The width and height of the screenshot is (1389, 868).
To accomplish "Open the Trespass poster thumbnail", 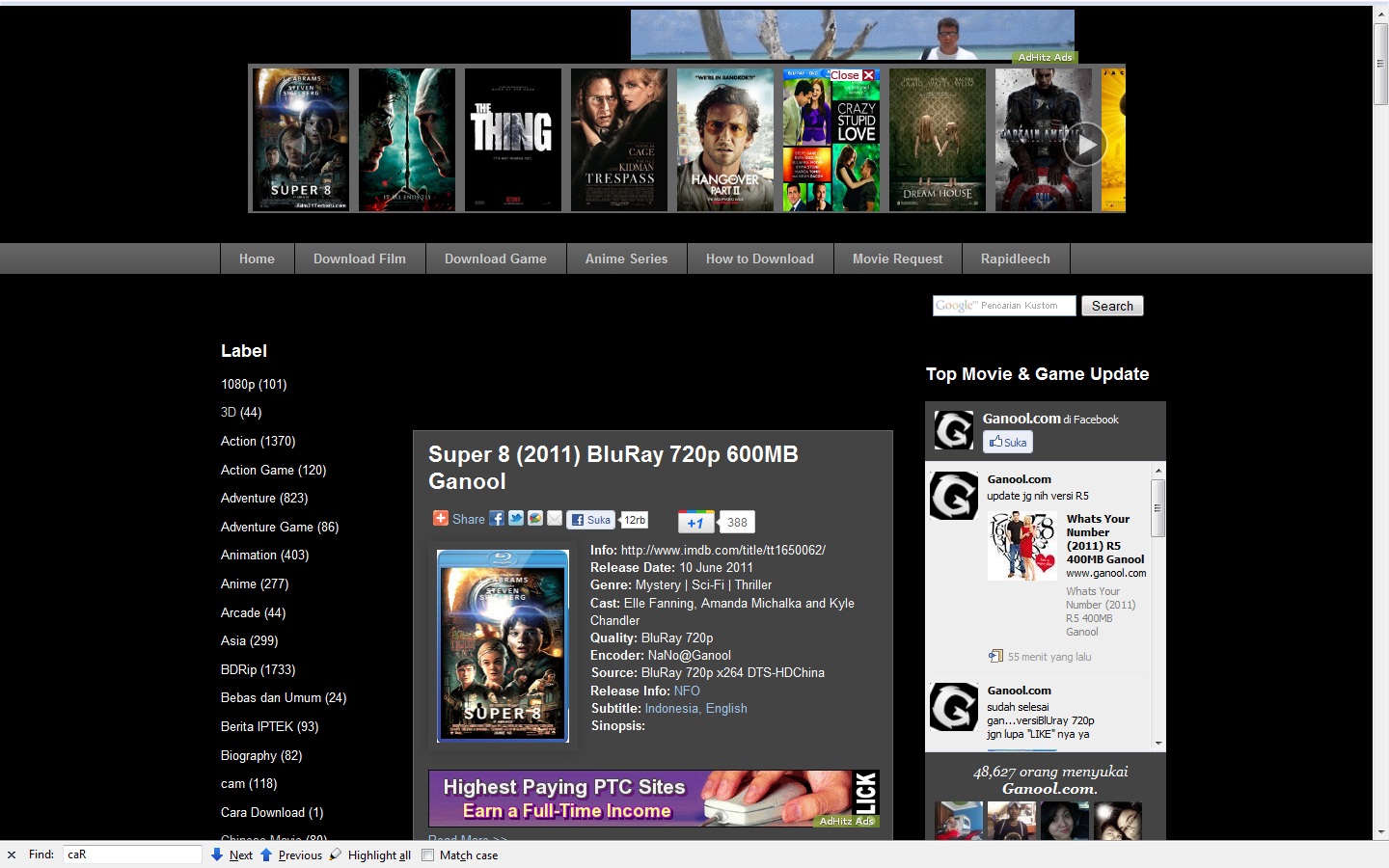I will tap(619, 139).
